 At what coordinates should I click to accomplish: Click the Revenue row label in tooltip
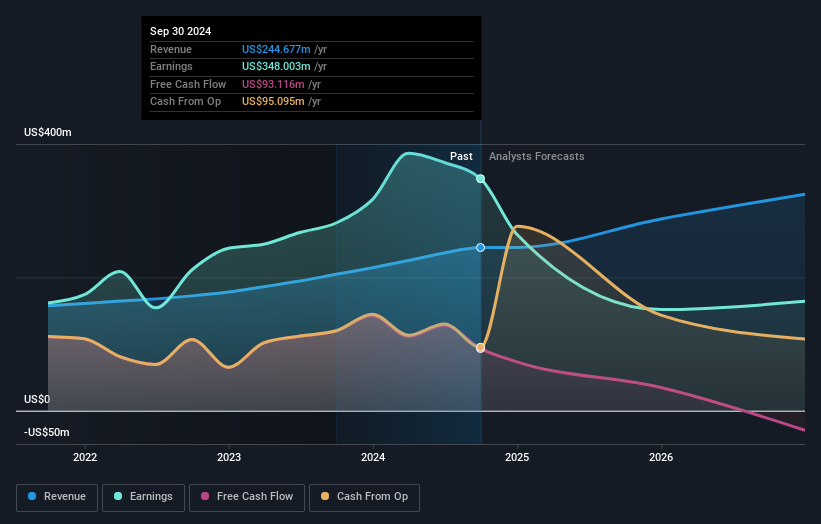[x=171, y=49]
